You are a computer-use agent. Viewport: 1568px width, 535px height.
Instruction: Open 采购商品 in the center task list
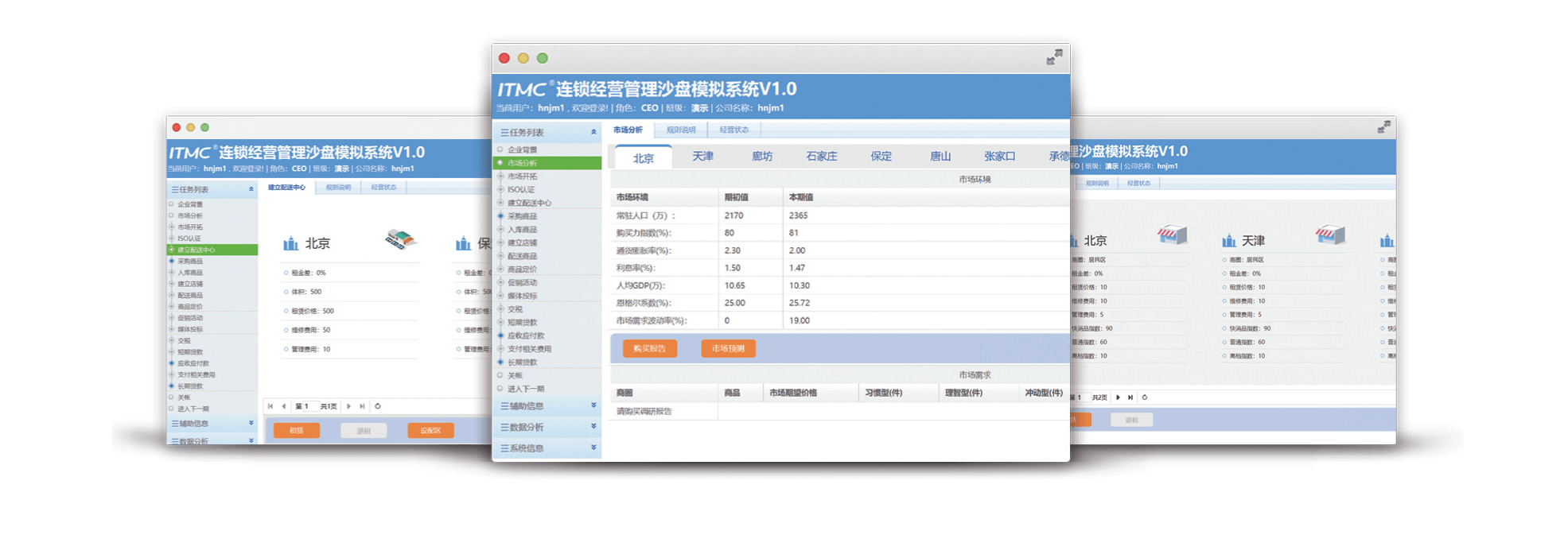[523, 216]
